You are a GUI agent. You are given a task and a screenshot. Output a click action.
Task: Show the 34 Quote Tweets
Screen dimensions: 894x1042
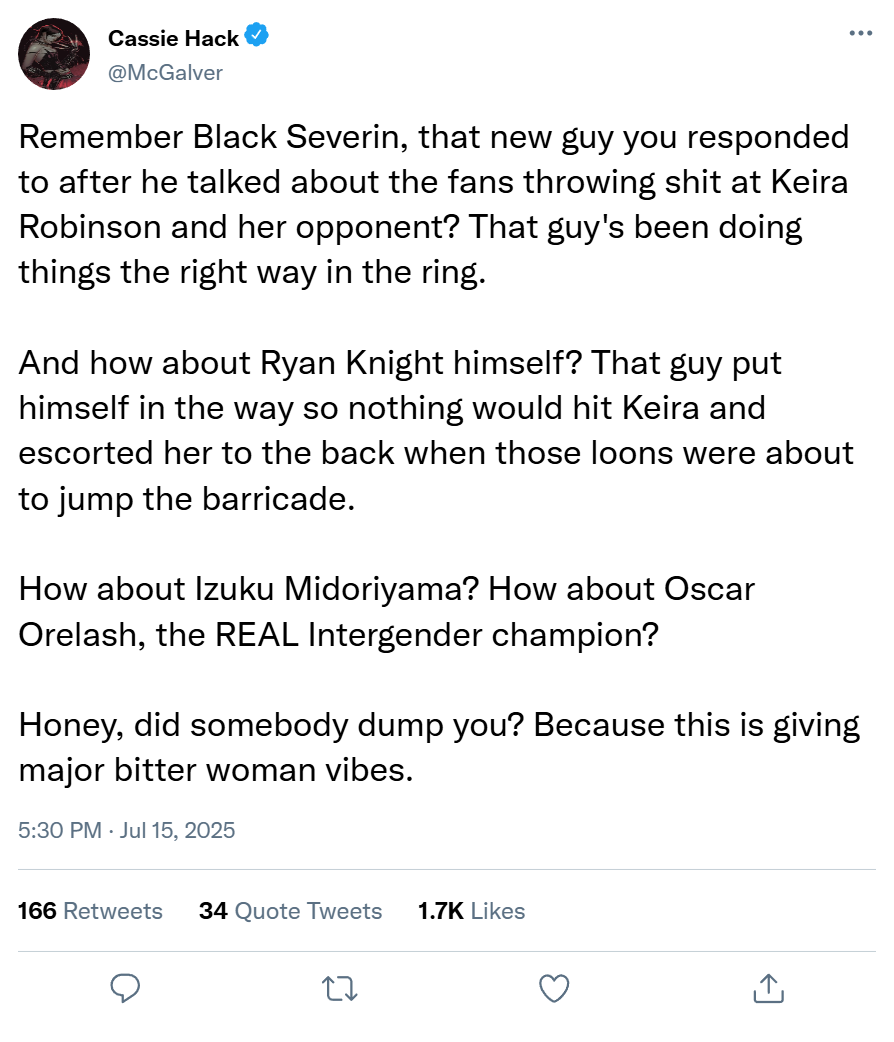click(x=290, y=911)
